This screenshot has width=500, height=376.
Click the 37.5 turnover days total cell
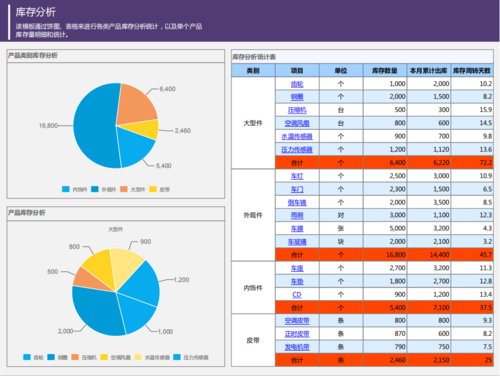(472, 307)
